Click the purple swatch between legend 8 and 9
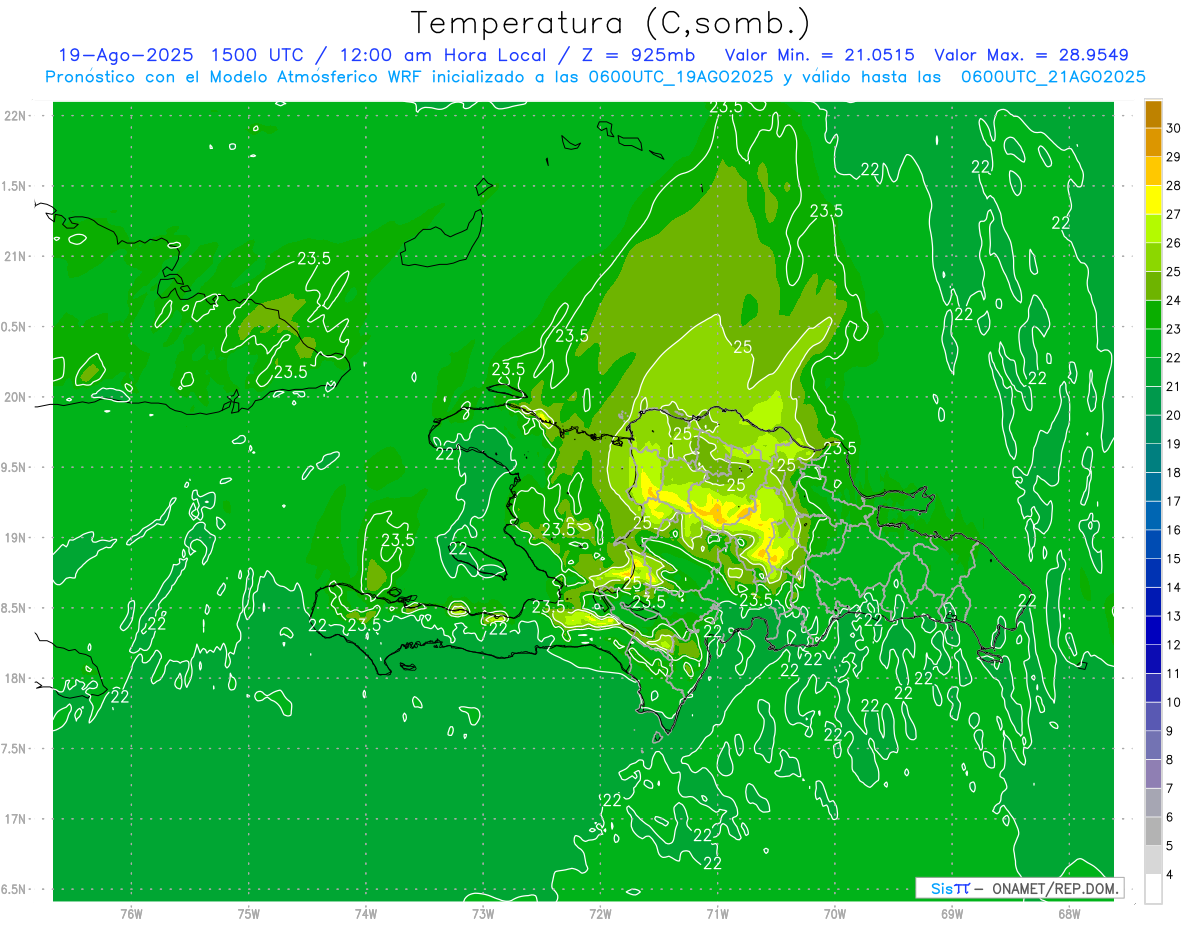Viewport: 1200px width, 927px height. point(1153,746)
